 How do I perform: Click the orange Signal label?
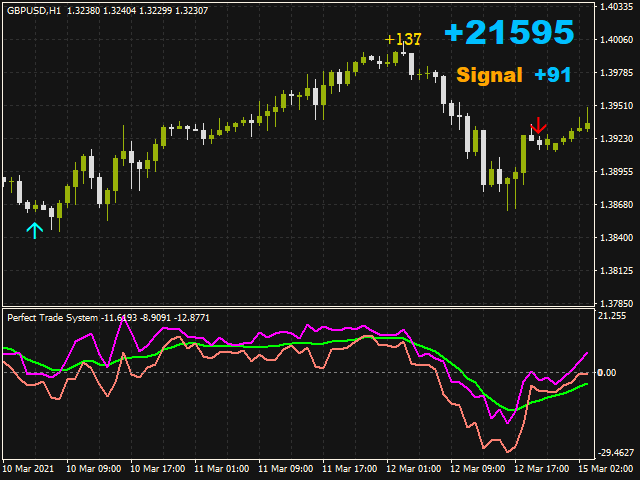489,75
